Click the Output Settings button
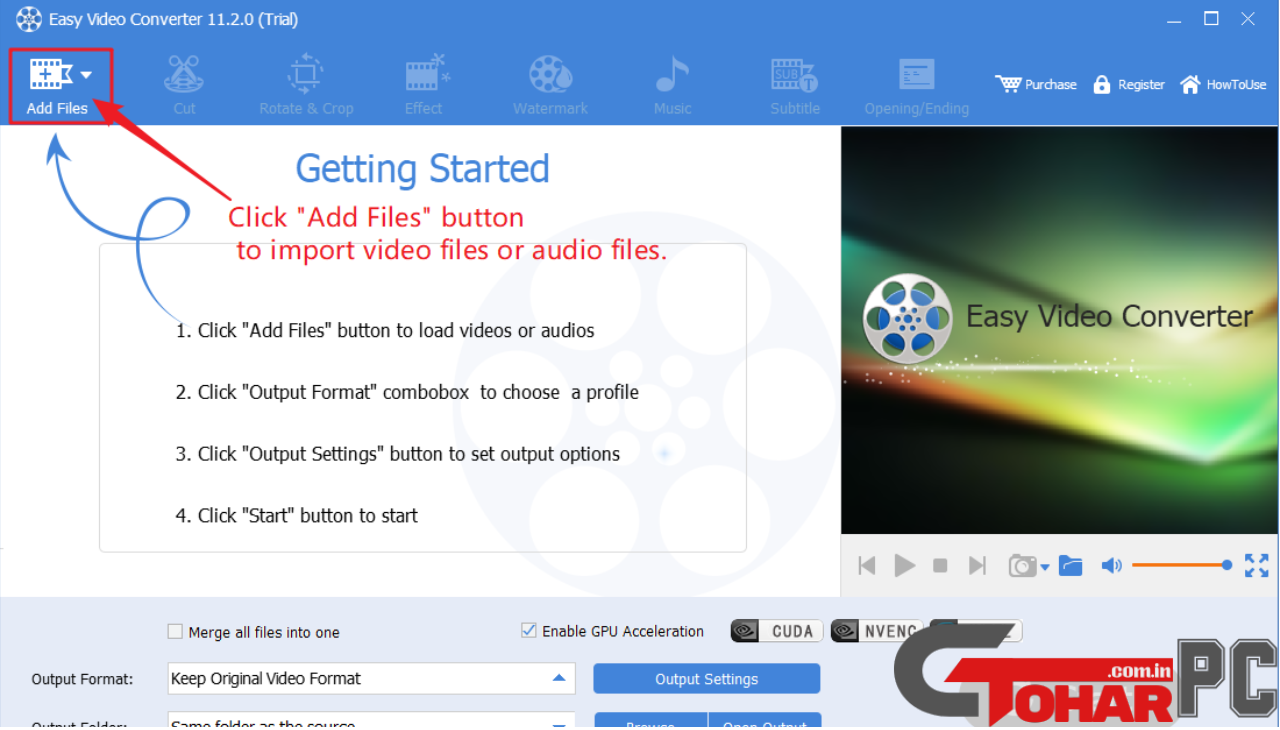1280x730 pixels. 707,679
